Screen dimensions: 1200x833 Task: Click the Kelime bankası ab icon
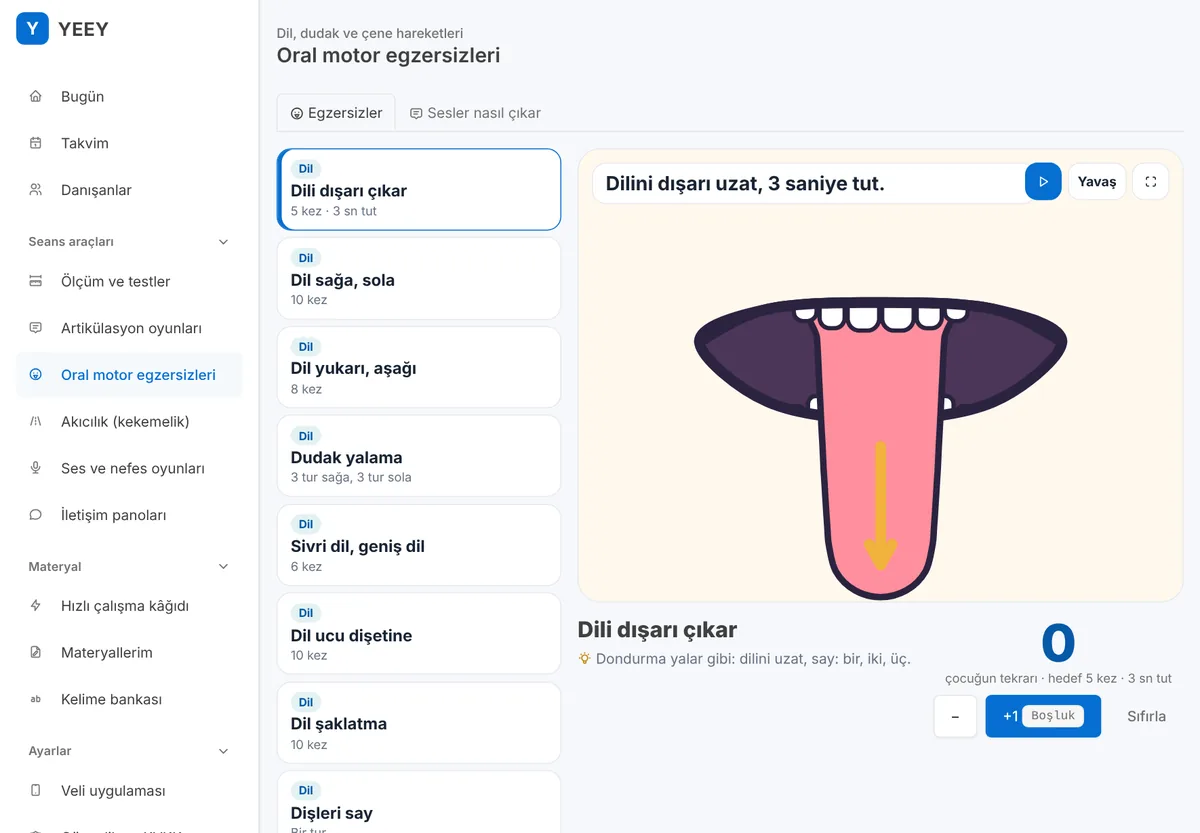[x=36, y=700]
